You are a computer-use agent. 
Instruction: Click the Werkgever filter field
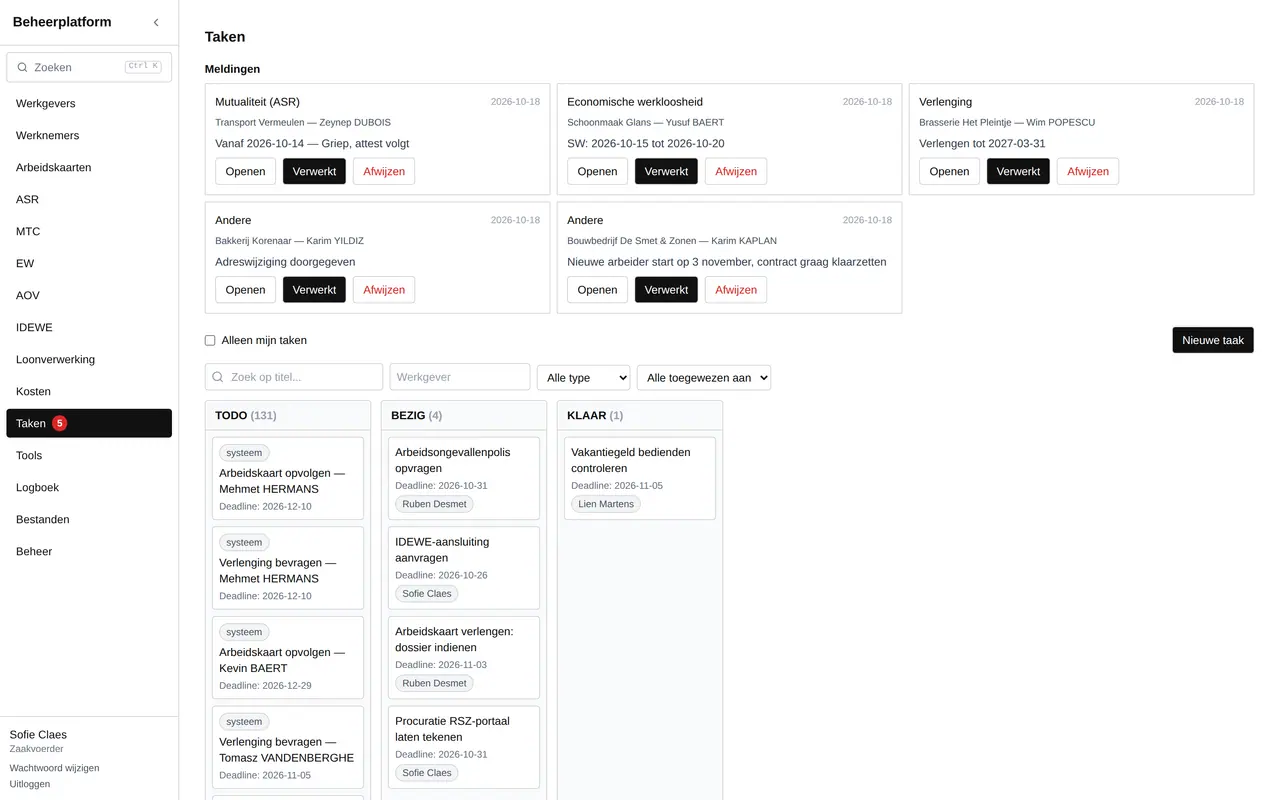[x=460, y=377]
